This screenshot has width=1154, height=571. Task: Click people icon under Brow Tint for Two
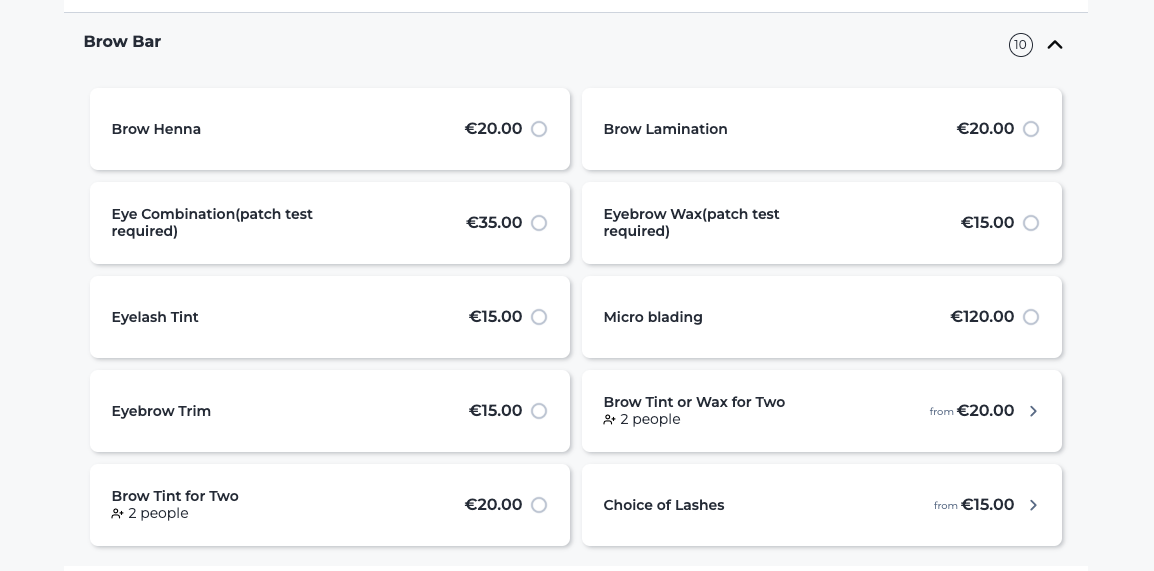pos(117,514)
